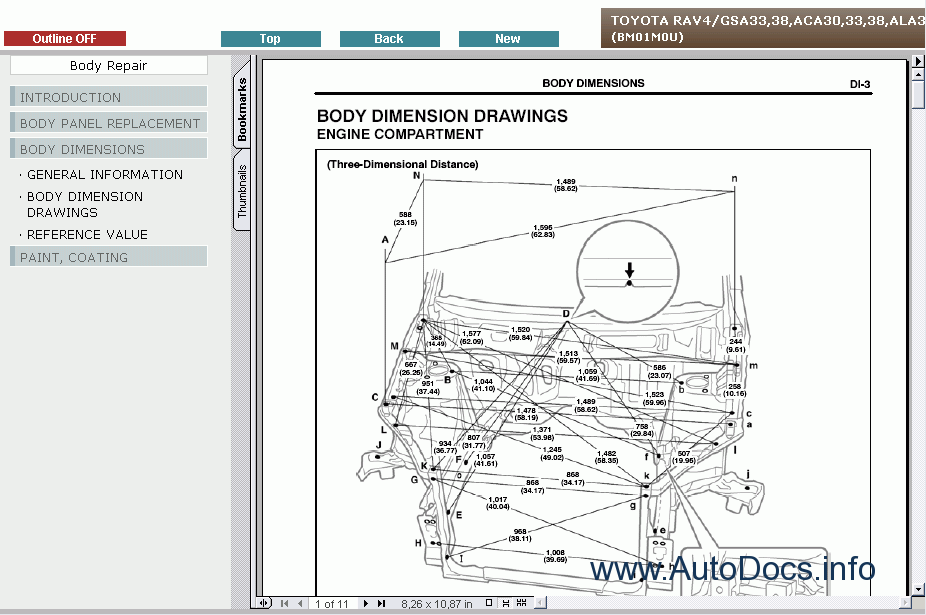Screen dimensions: 926x615
Task: Toggle the navigation pane splitter icon
Action: click(x=263, y=603)
